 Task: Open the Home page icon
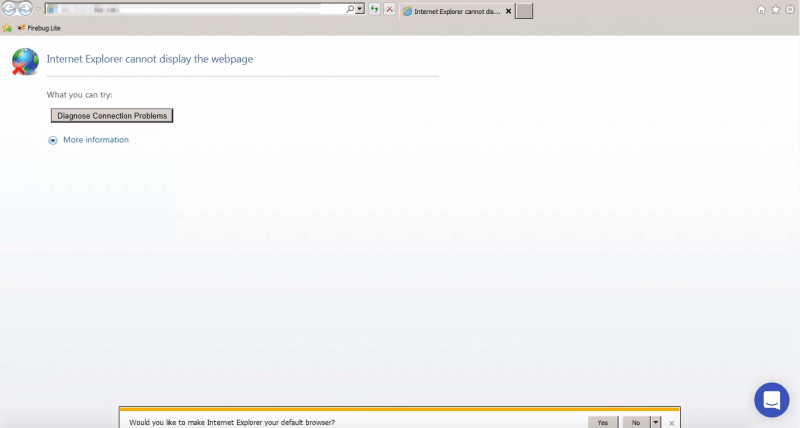761,9
